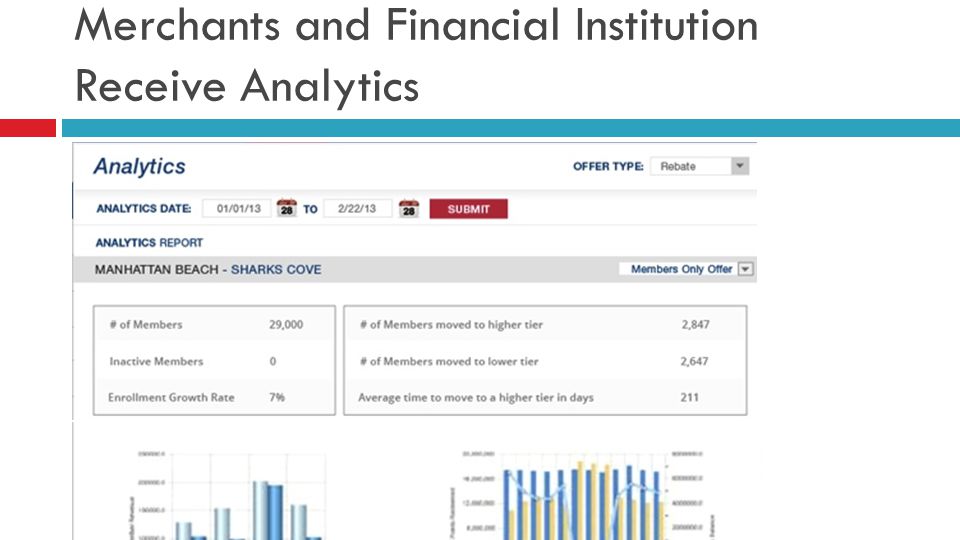Screen dimensions: 960x540
Task: Click the right blue and yellow bar chart
Action: click(x=582, y=496)
